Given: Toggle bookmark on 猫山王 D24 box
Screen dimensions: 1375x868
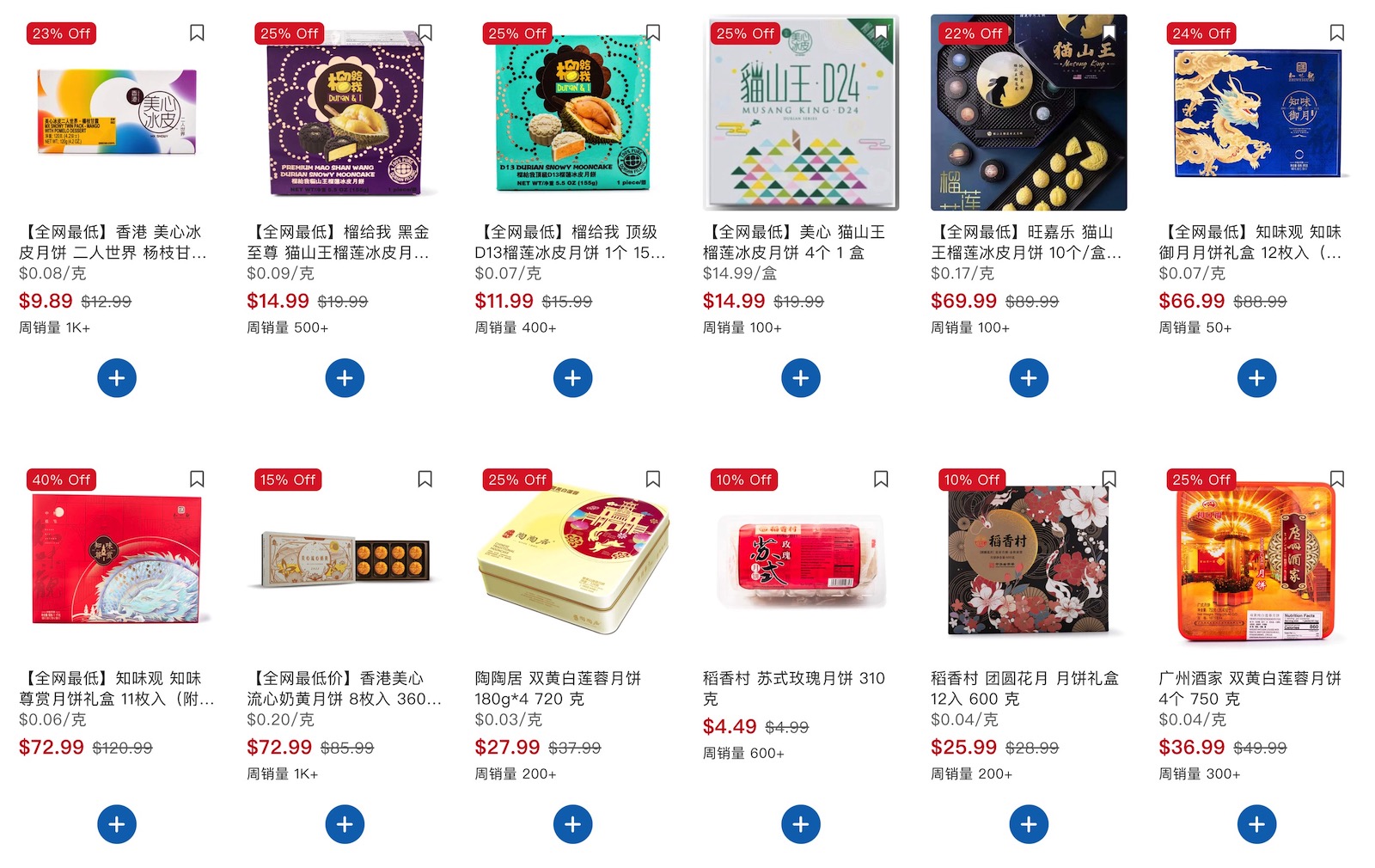Looking at the screenshot, I should 881,33.
